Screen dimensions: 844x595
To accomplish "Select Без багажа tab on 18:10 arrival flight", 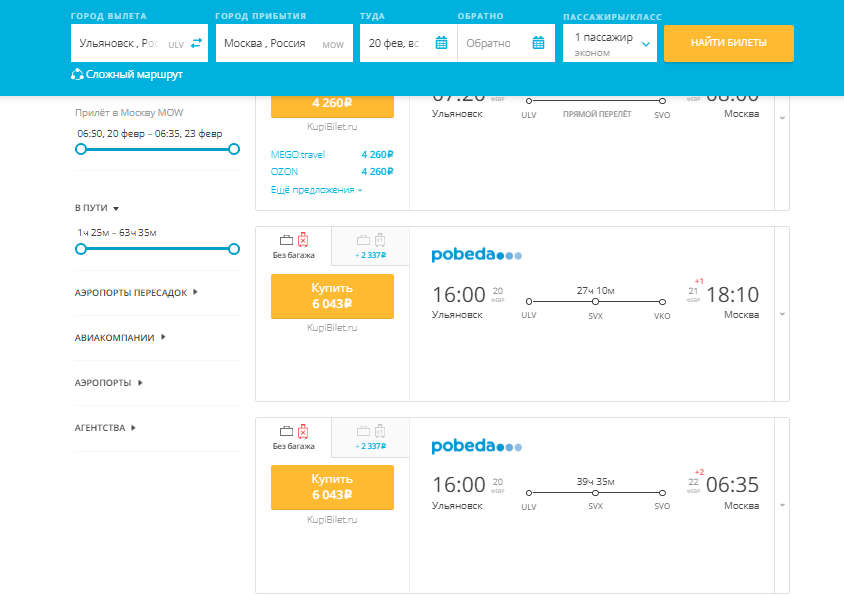I will click(294, 245).
